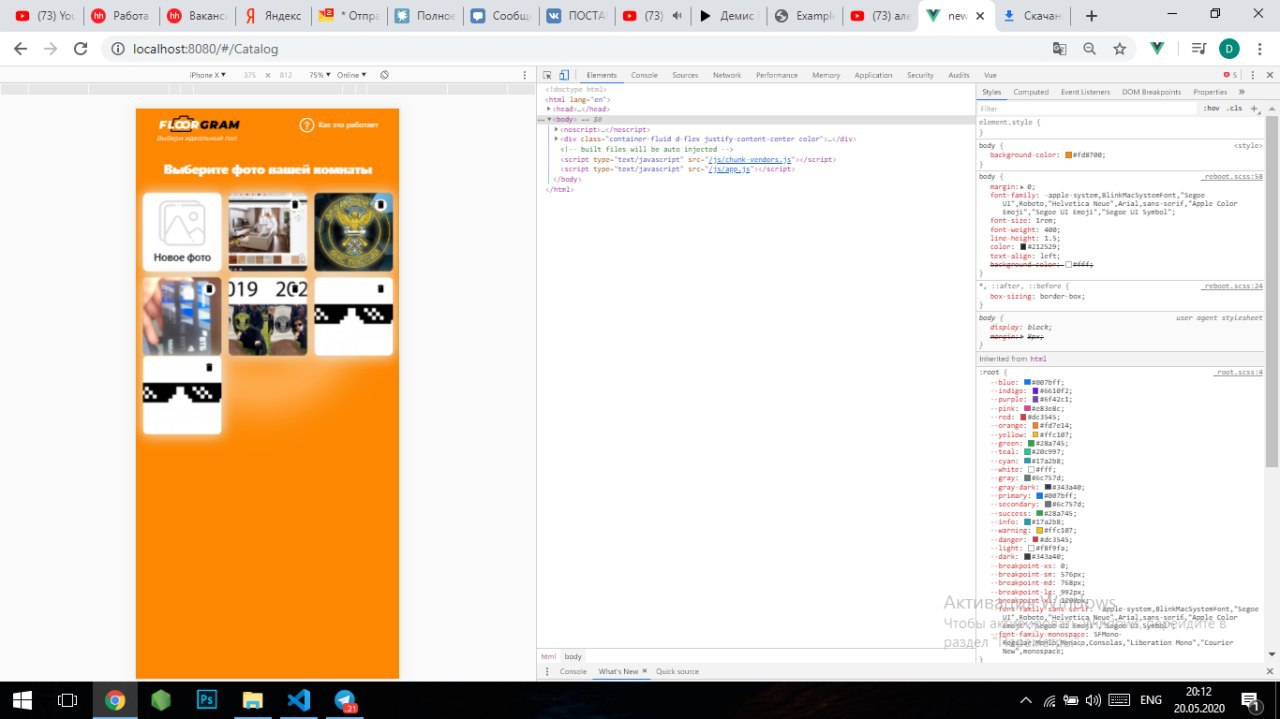Toggle the .cls class editor
This screenshot has height=719, width=1280.
[1235, 108]
